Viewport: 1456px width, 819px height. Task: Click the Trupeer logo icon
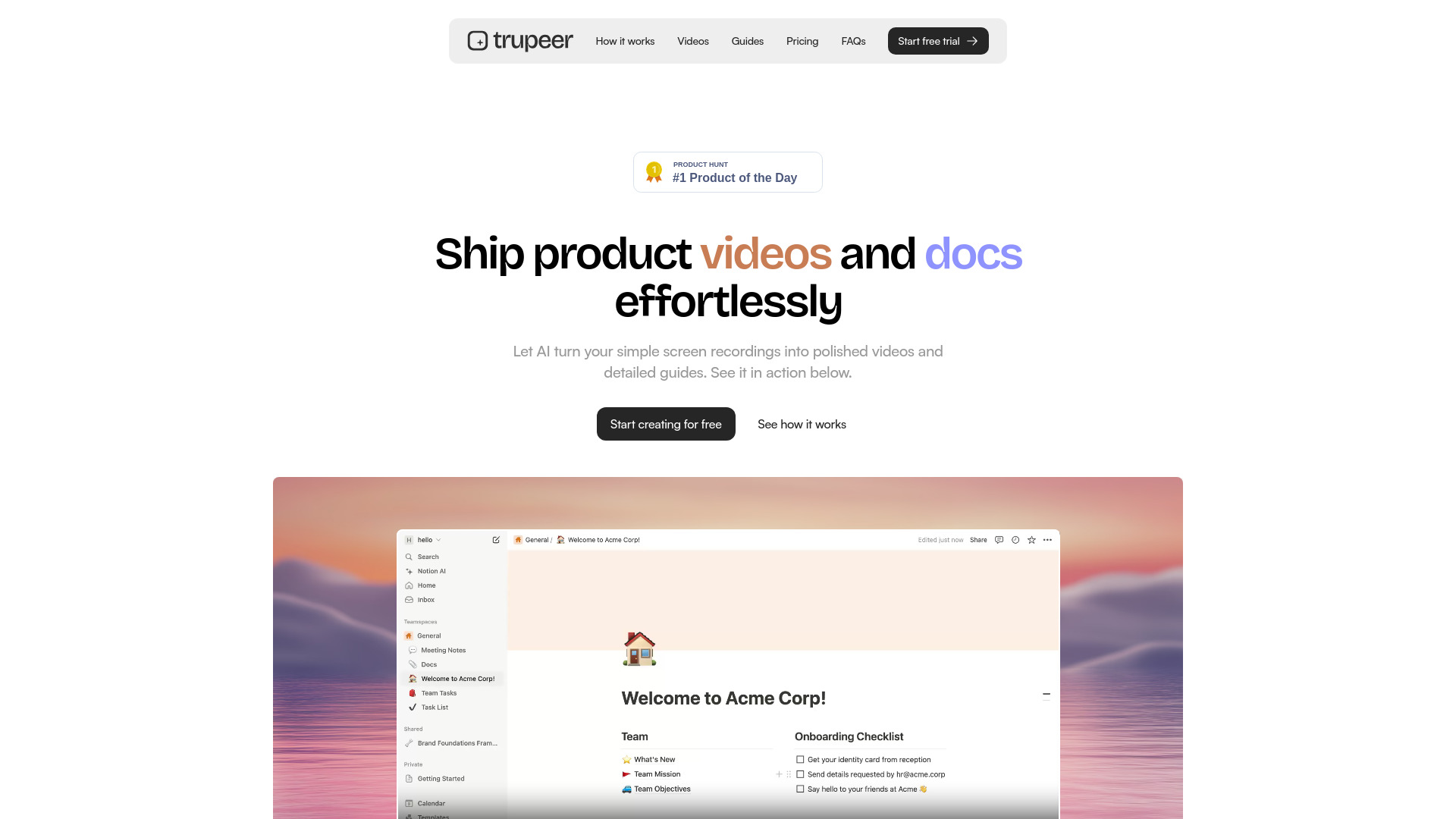(477, 40)
